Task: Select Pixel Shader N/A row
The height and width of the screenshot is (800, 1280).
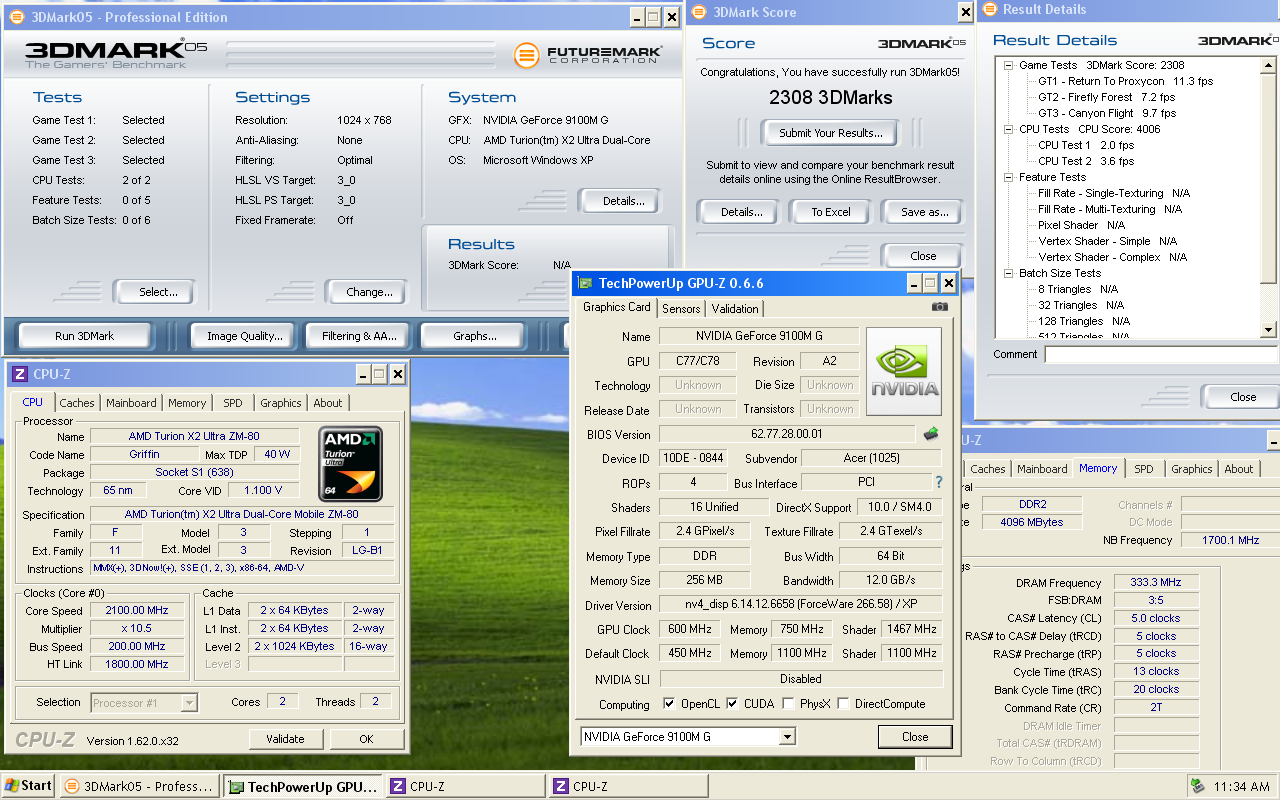Action: (x=1081, y=225)
